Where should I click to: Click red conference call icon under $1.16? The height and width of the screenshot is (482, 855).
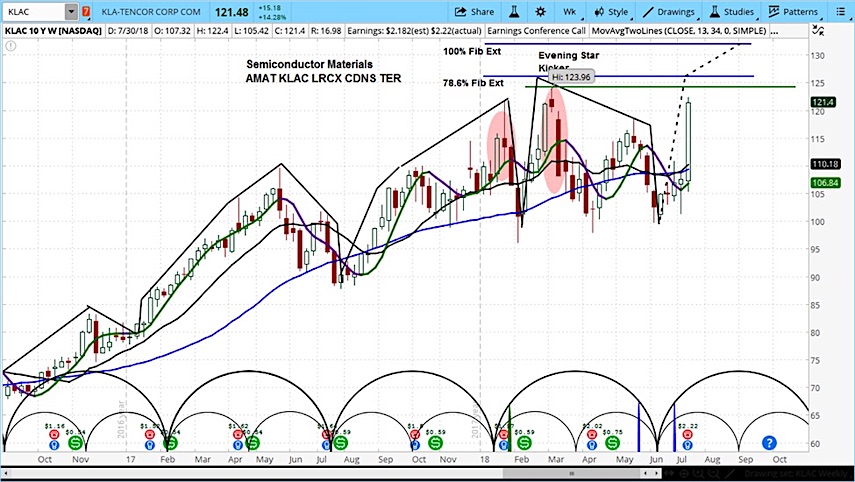pyautogui.click(x=54, y=435)
